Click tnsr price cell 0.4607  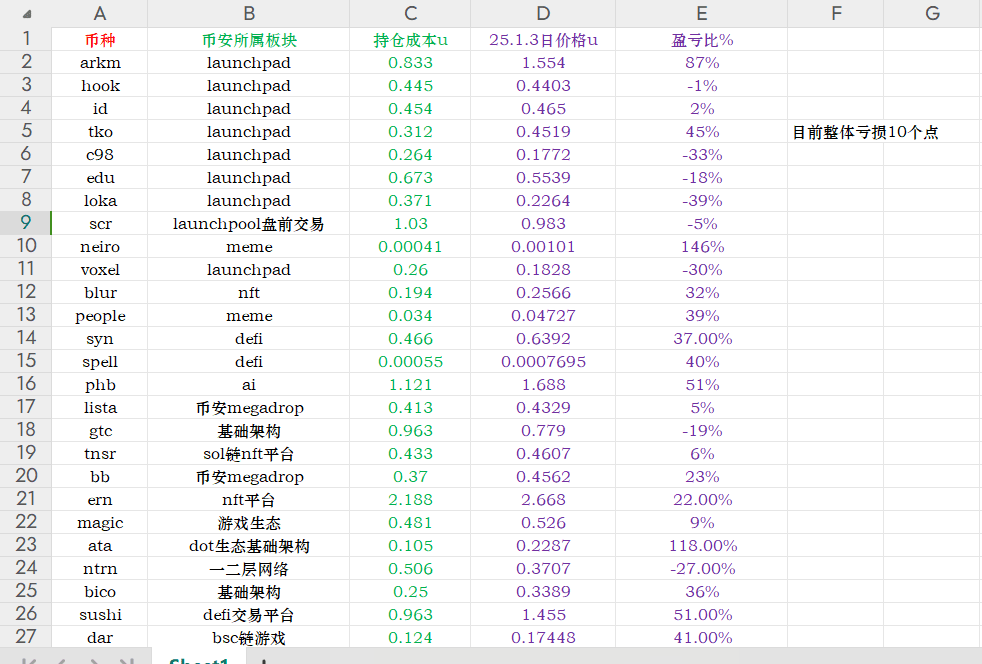(543, 454)
